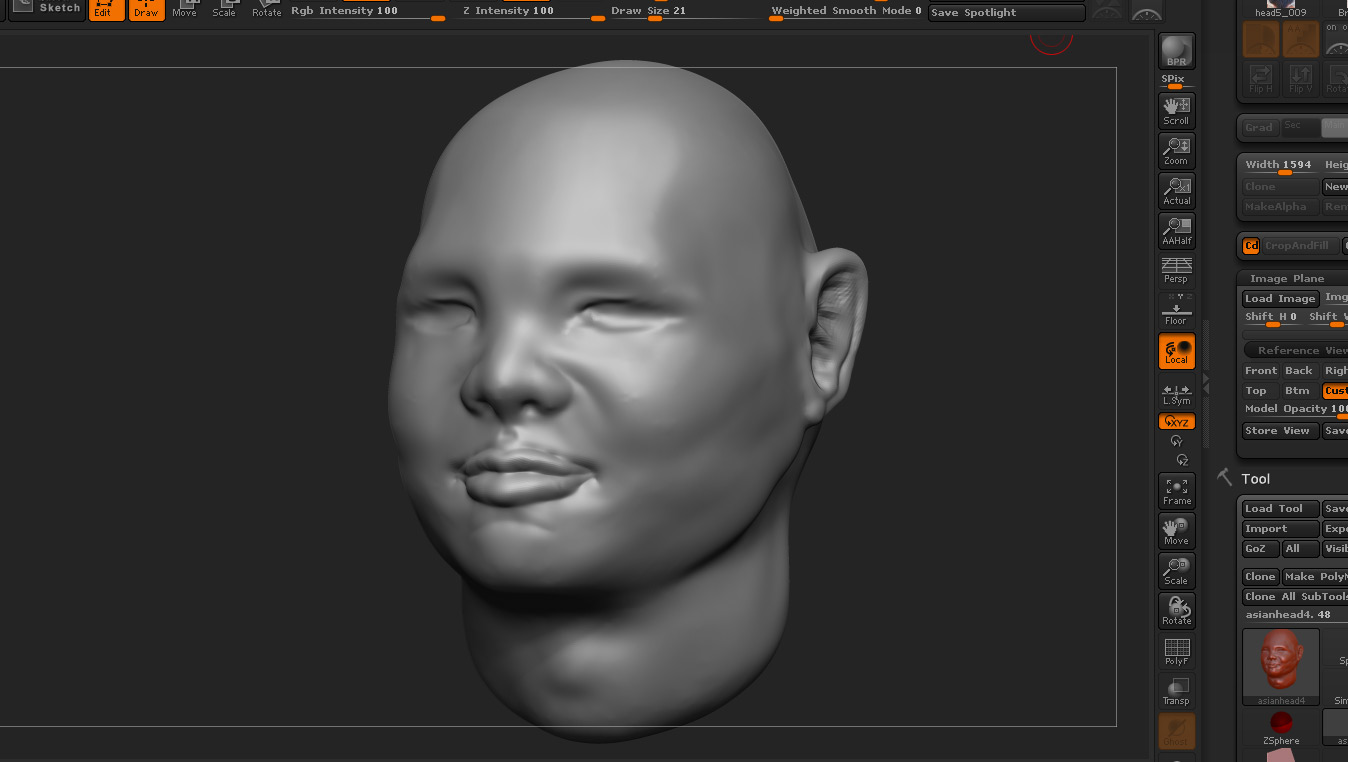Image resolution: width=1348 pixels, height=762 pixels.
Task: Click the Actual size icon
Action: tap(1176, 191)
